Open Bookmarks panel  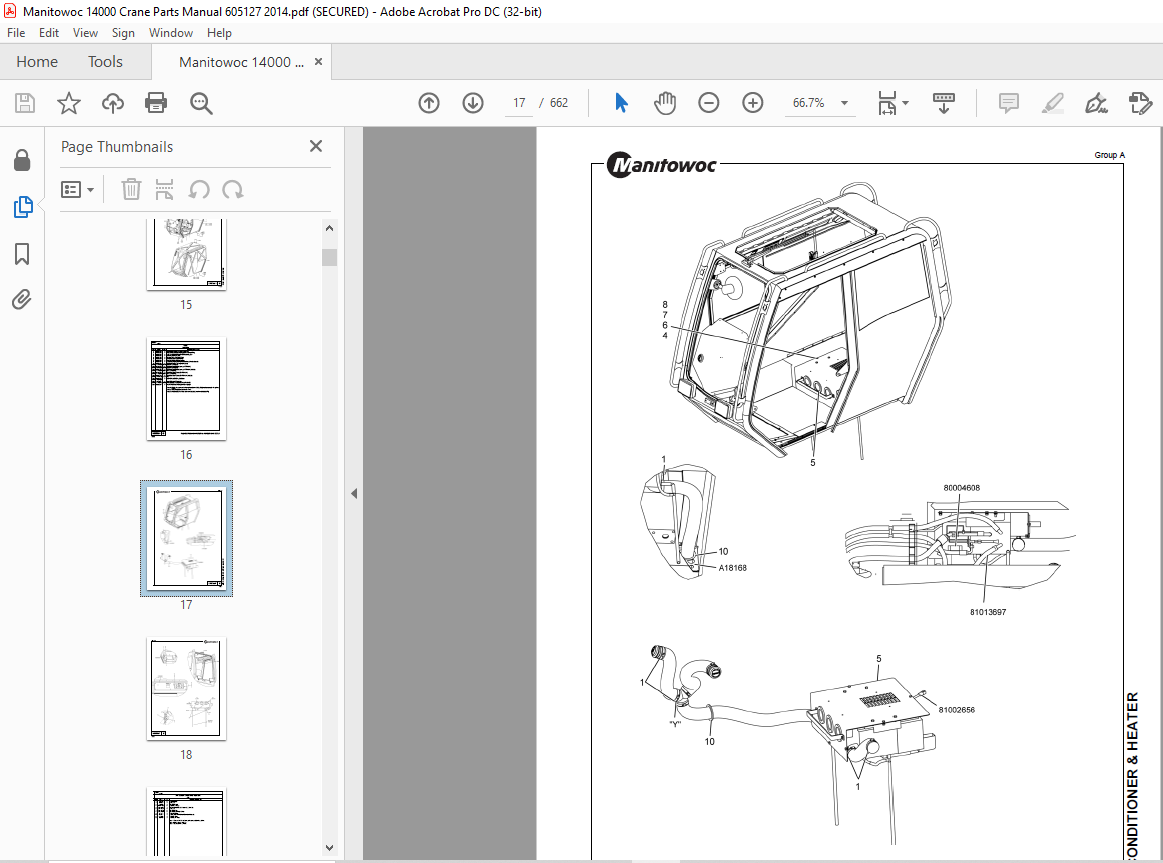[22, 254]
